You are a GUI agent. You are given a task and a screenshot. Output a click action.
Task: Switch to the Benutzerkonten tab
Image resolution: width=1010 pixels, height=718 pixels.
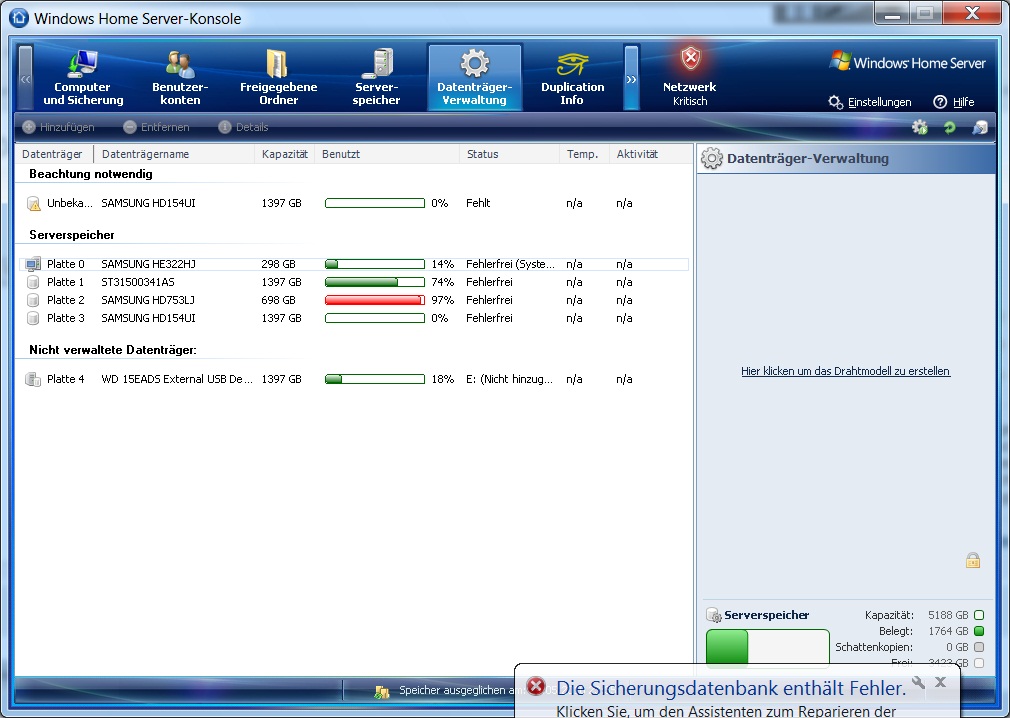pos(180,77)
